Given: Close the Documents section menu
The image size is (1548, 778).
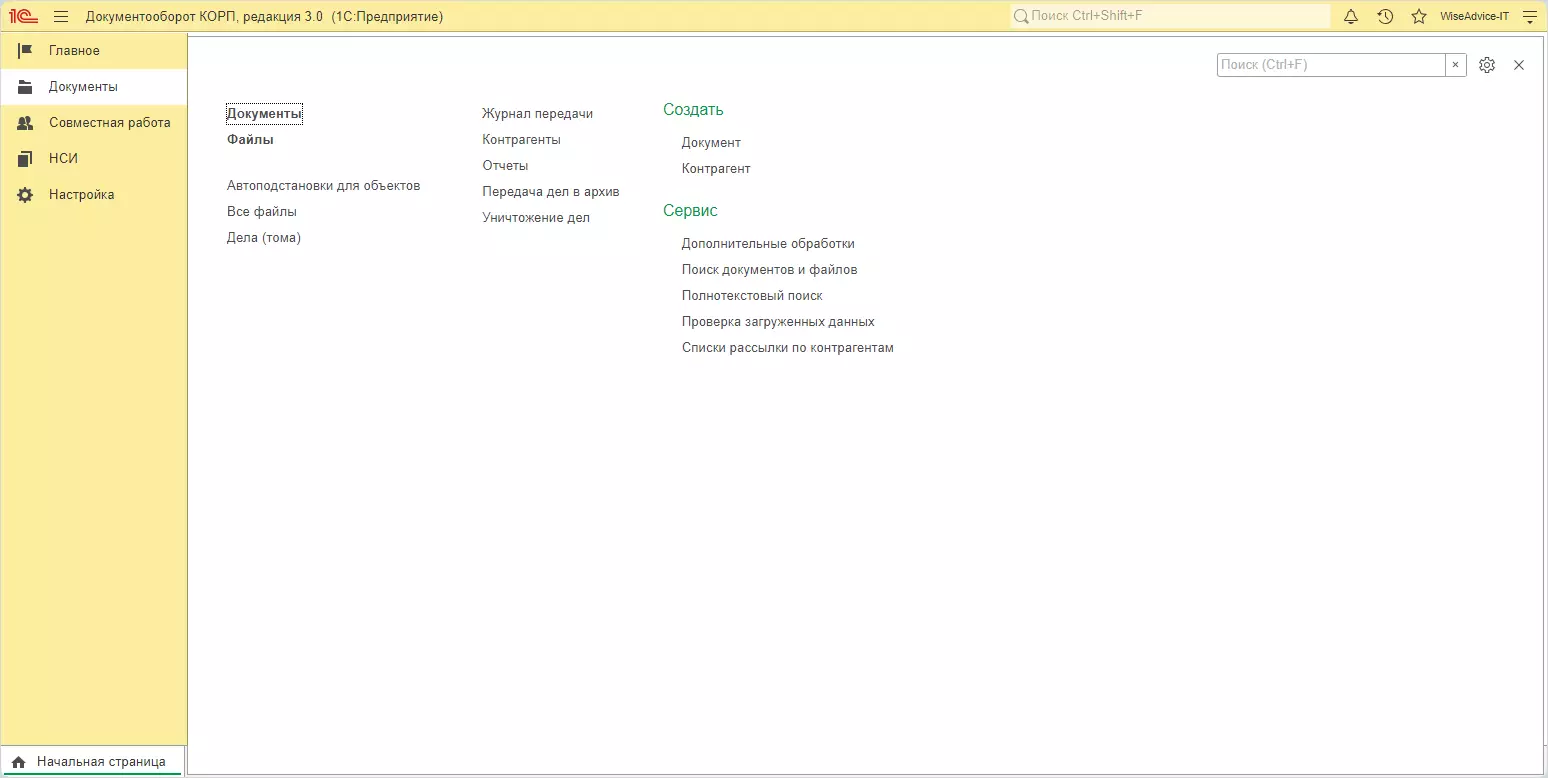Looking at the screenshot, I should tap(1519, 65).
